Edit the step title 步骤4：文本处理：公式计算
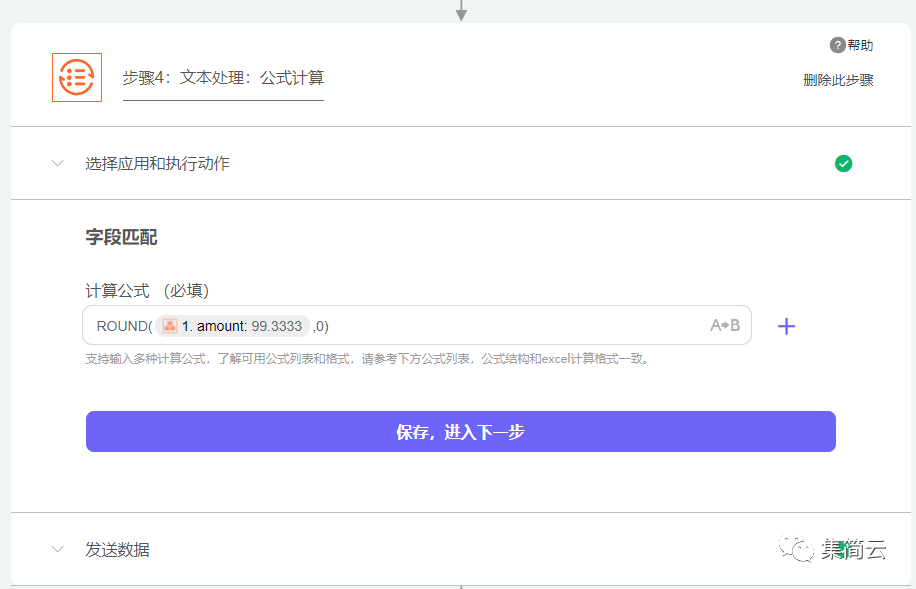This screenshot has width=916, height=589. (x=223, y=78)
